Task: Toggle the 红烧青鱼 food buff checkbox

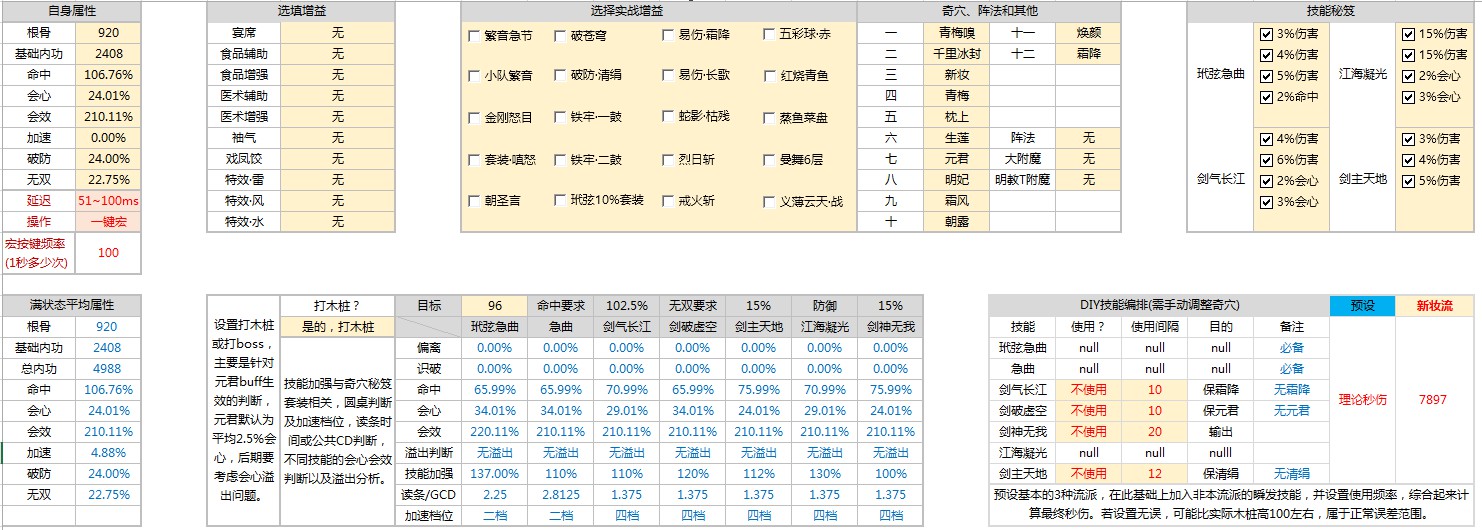Action: [x=769, y=76]
